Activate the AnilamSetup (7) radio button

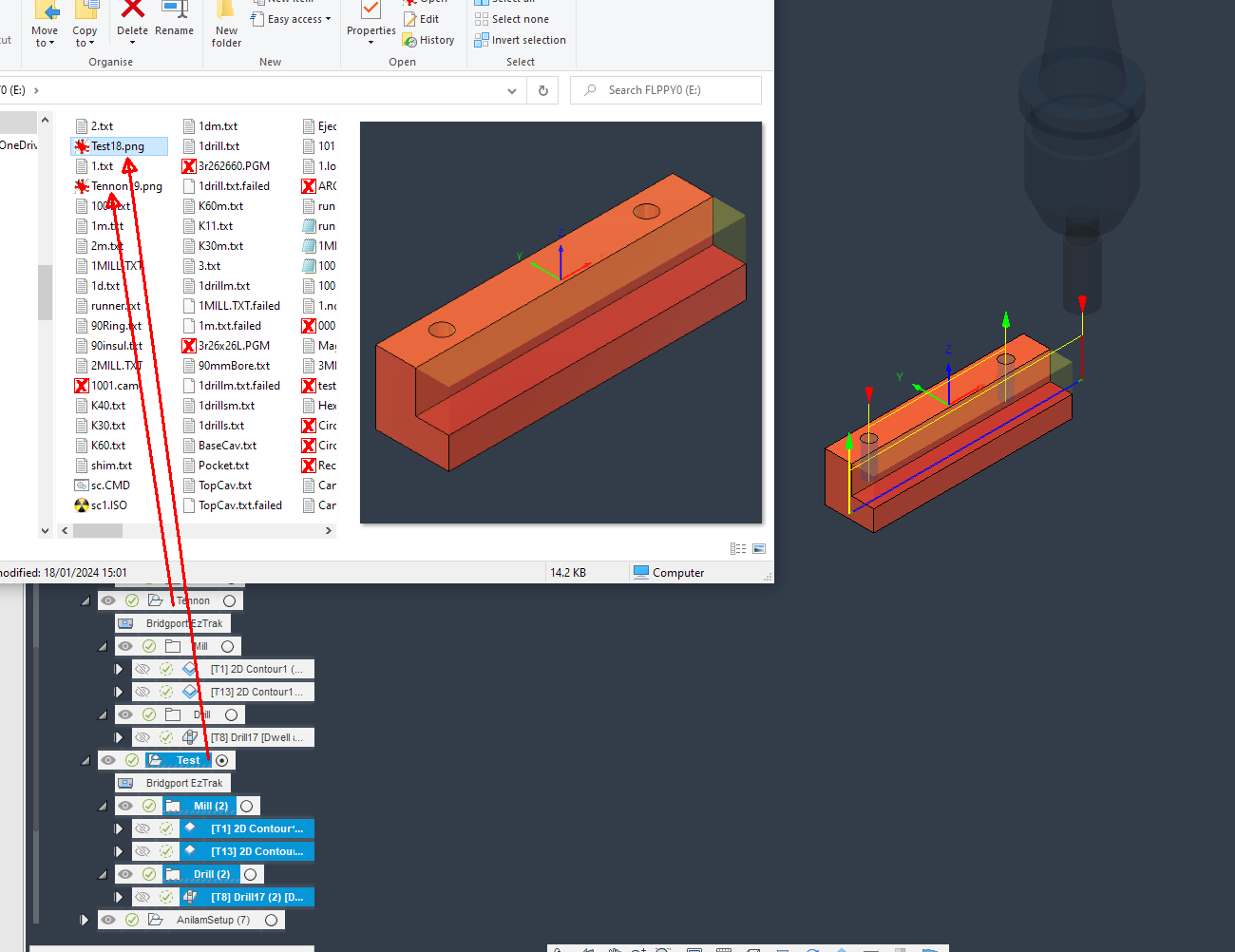[x=272, y=920]
